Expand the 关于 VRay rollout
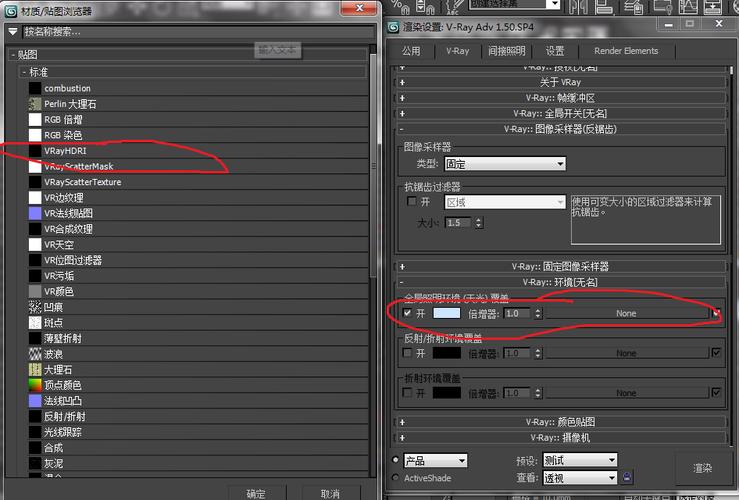 560,82
